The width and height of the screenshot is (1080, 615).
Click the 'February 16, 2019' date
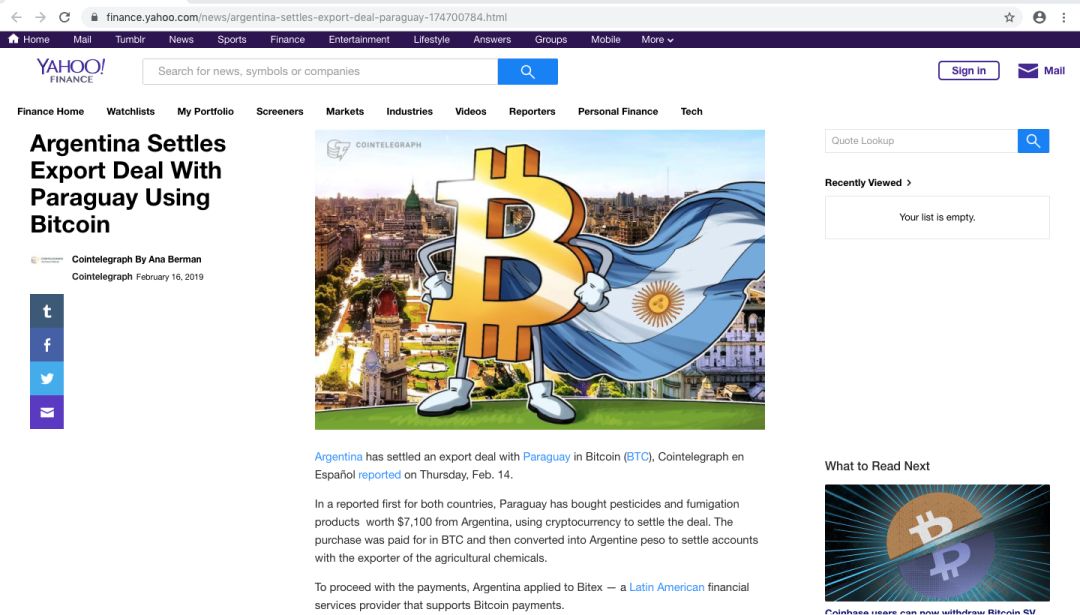click(169, 277)
